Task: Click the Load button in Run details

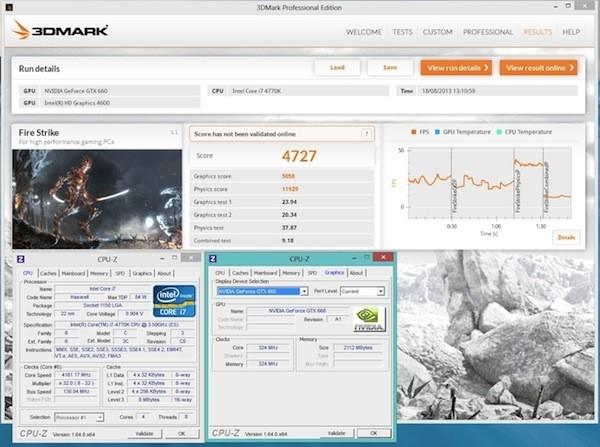Action: (x=337, y=68)
